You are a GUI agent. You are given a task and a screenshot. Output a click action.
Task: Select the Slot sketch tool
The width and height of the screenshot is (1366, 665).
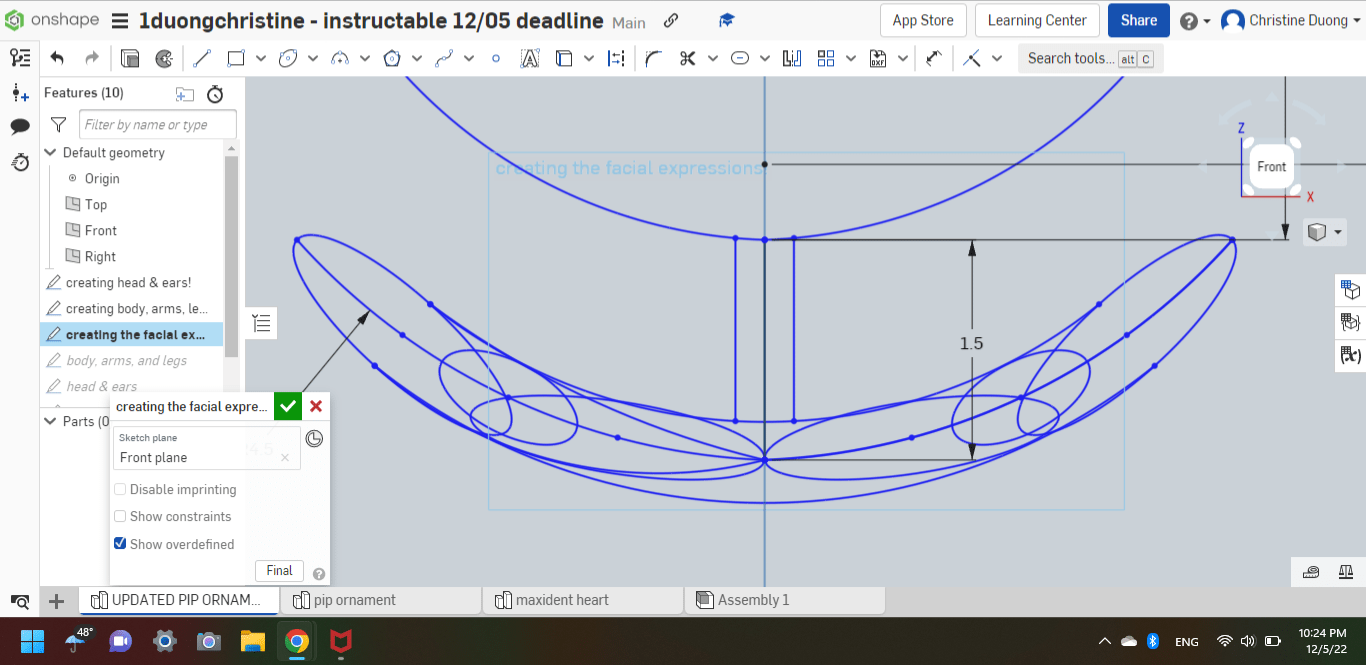click(740, 58)
